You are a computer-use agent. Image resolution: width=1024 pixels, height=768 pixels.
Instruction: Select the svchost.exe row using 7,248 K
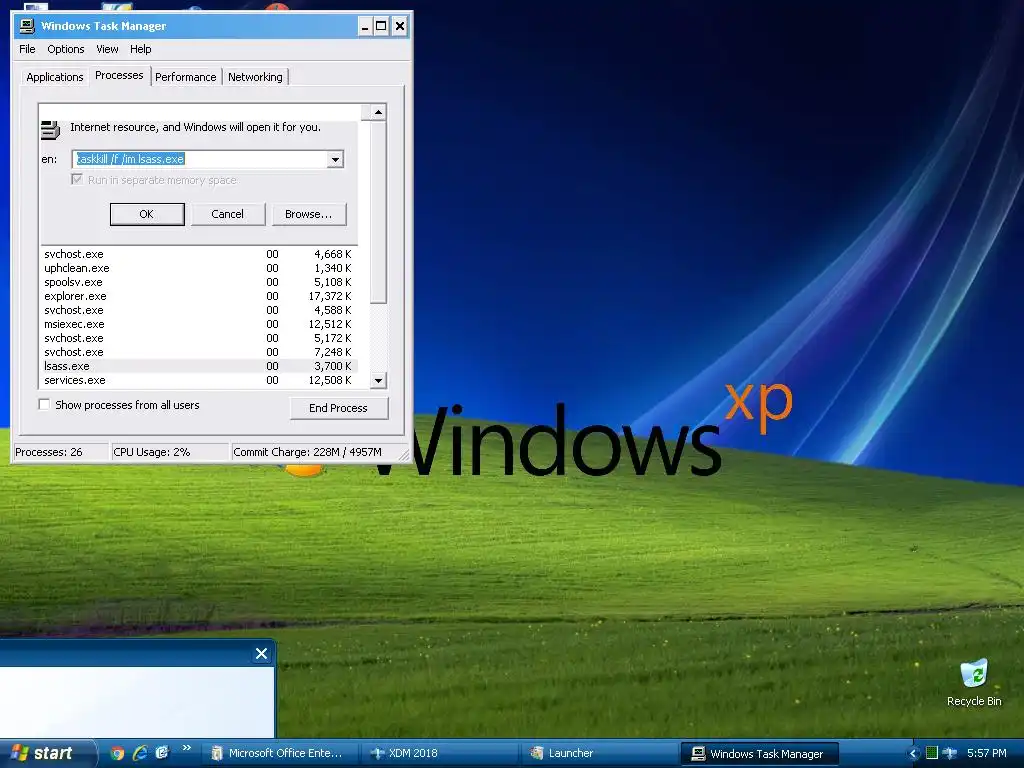[199, 352]
